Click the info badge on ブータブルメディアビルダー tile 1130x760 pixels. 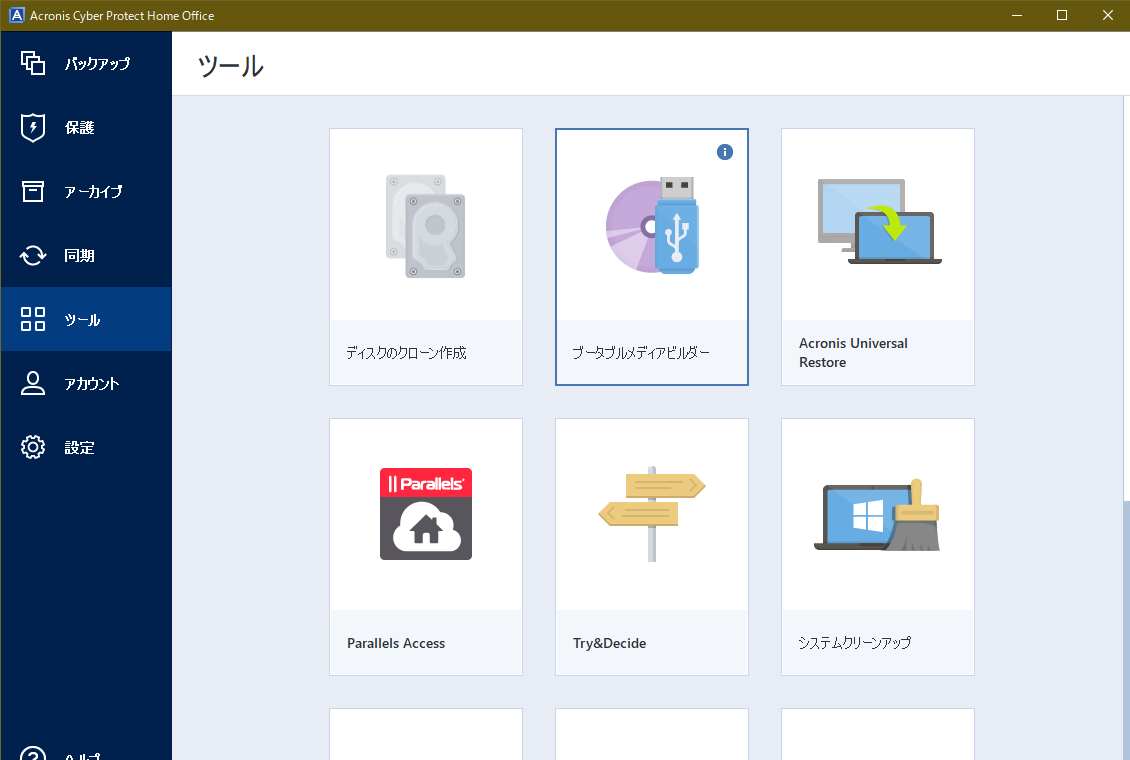pos(724,152)
